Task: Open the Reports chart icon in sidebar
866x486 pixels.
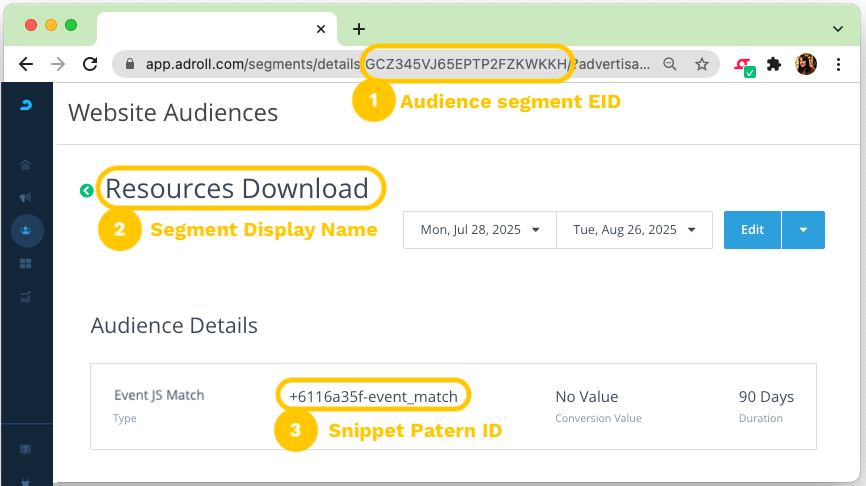Action: [x=26, y=296]
